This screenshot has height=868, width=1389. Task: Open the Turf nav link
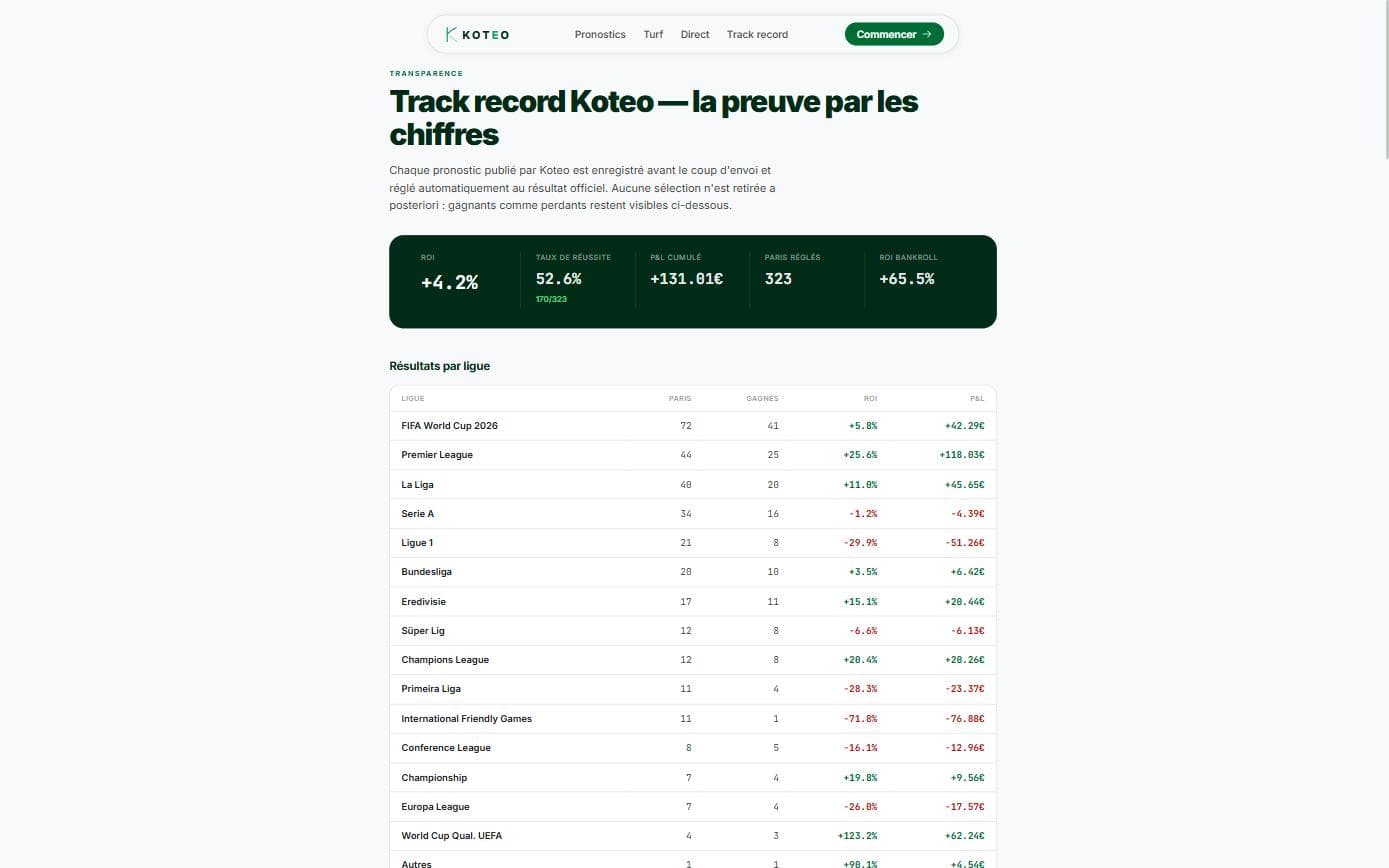pyautogui.click(x=653, y=34)
